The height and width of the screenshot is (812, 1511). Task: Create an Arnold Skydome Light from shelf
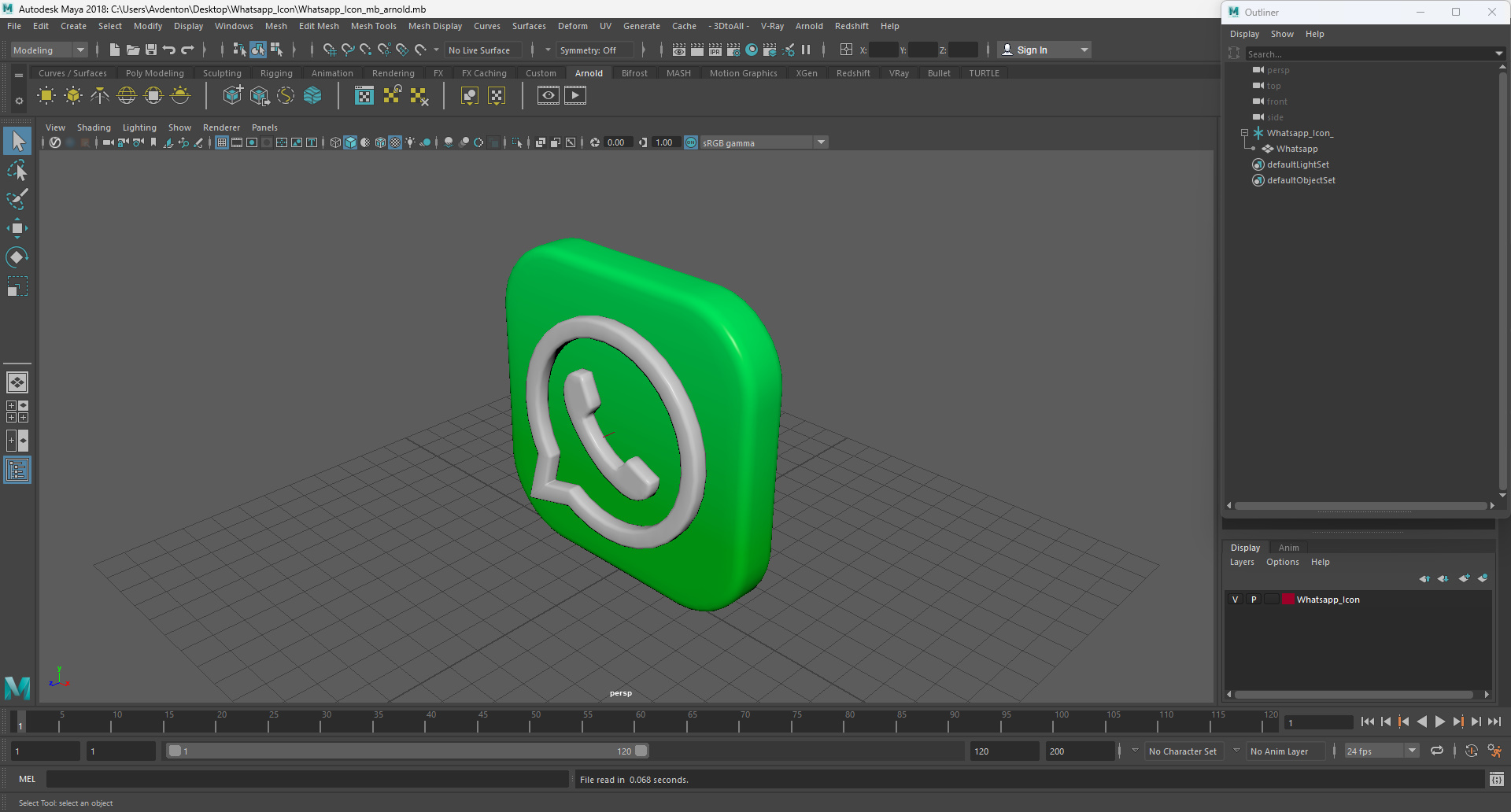(x=127, y=96)
